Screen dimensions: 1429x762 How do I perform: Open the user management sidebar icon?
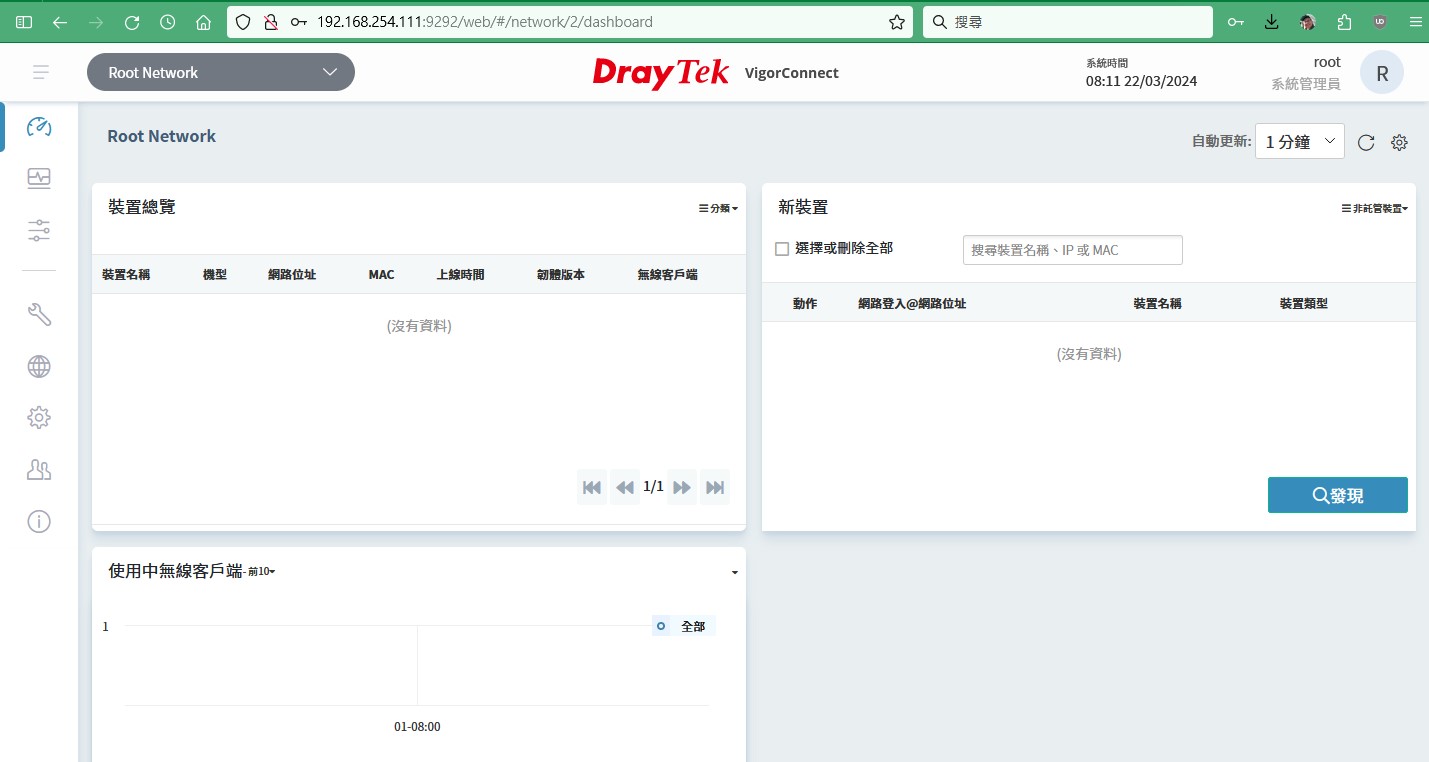(x=39, y=470)
